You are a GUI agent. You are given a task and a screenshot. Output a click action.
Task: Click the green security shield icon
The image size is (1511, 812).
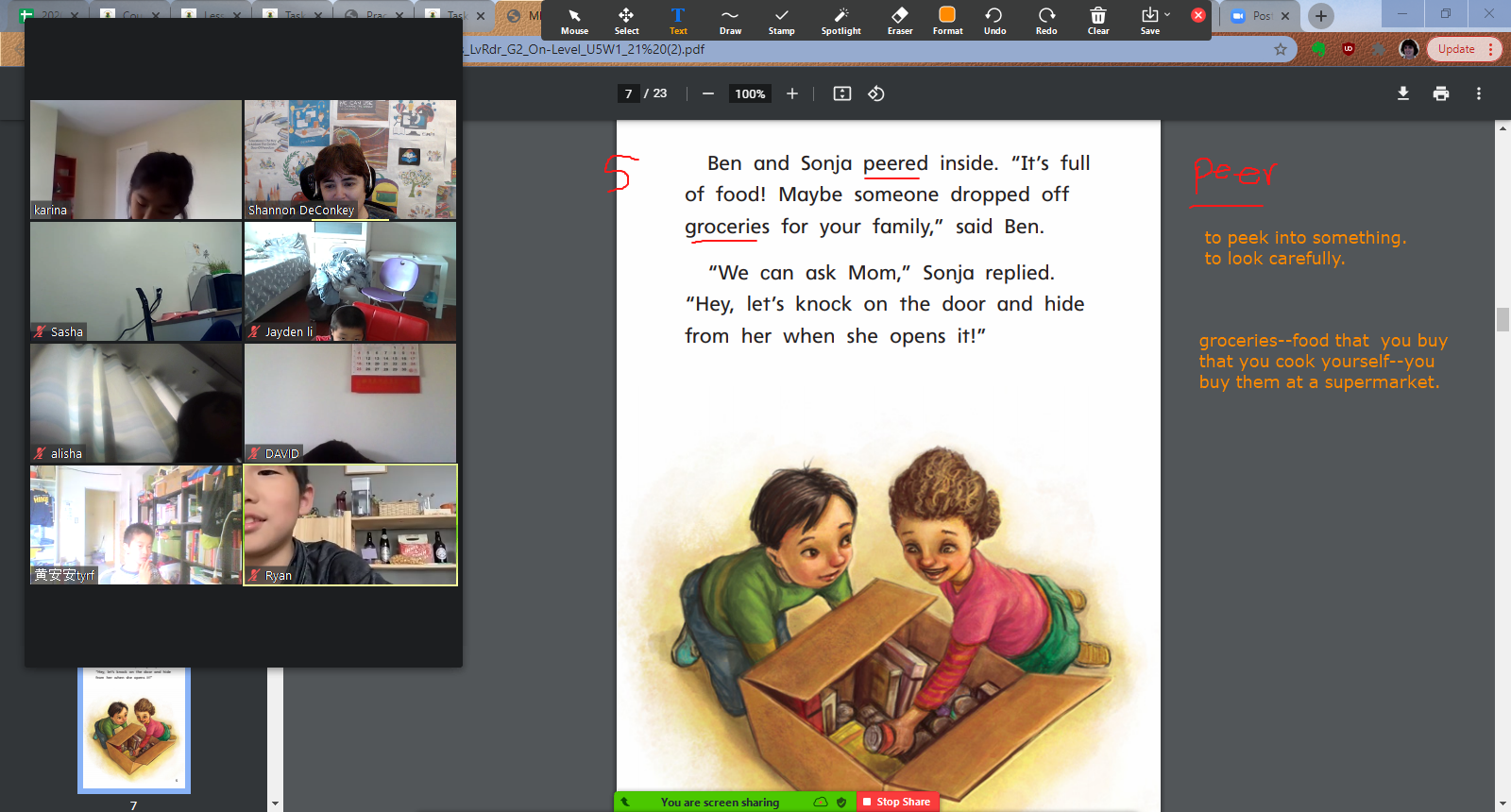pos(841,803)
